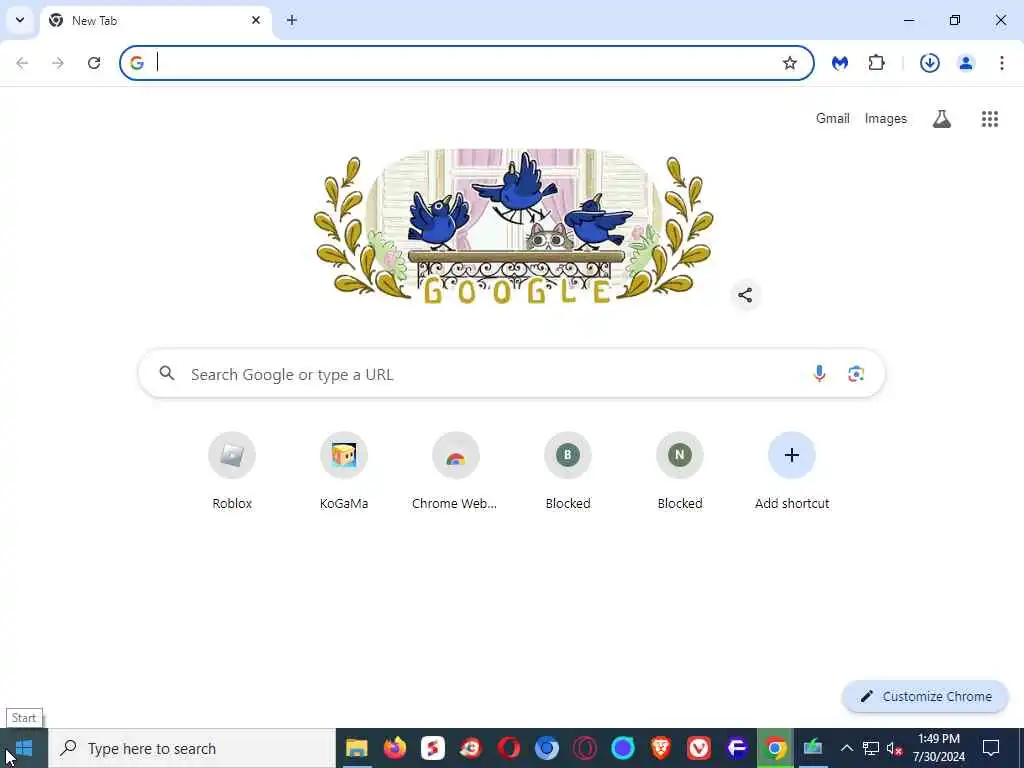The image size is (1024, 768).
Task: Start voice search with the microphone
Action: click(x=819, y=374)
